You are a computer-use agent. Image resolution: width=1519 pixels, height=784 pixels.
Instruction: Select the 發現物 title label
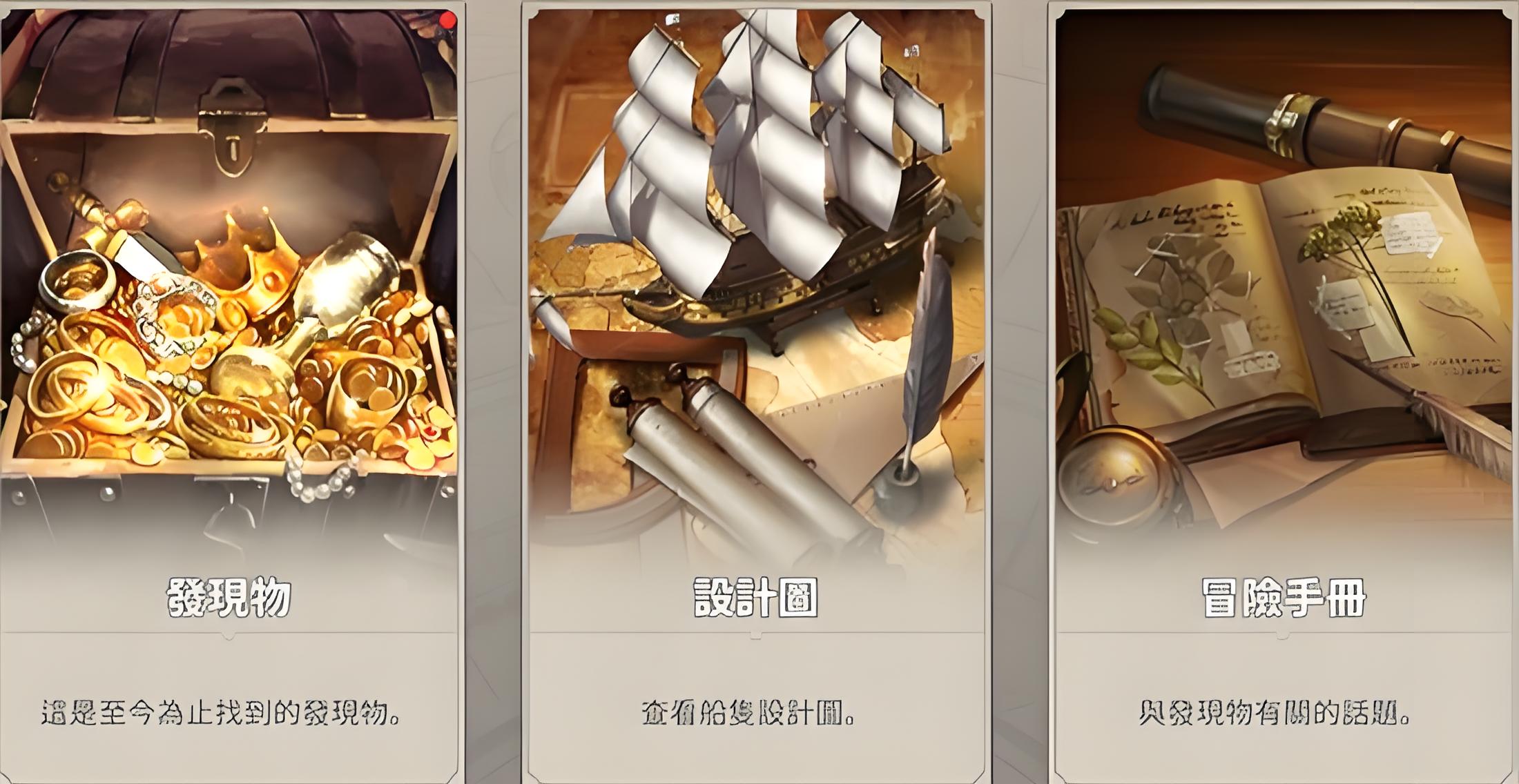[229, 597]
